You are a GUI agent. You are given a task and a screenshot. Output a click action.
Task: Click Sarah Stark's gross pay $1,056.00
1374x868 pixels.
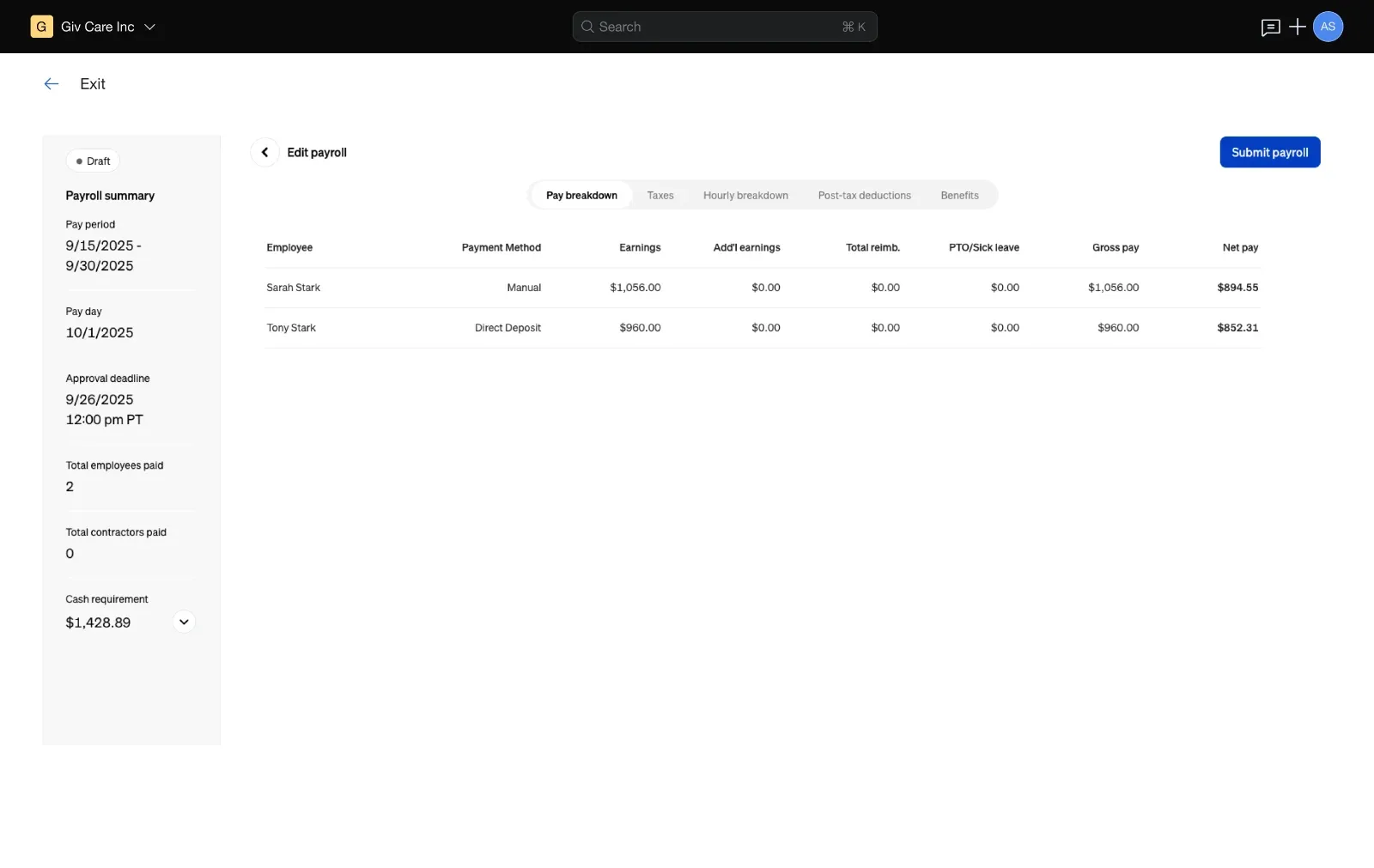(x=1113, y=288)
